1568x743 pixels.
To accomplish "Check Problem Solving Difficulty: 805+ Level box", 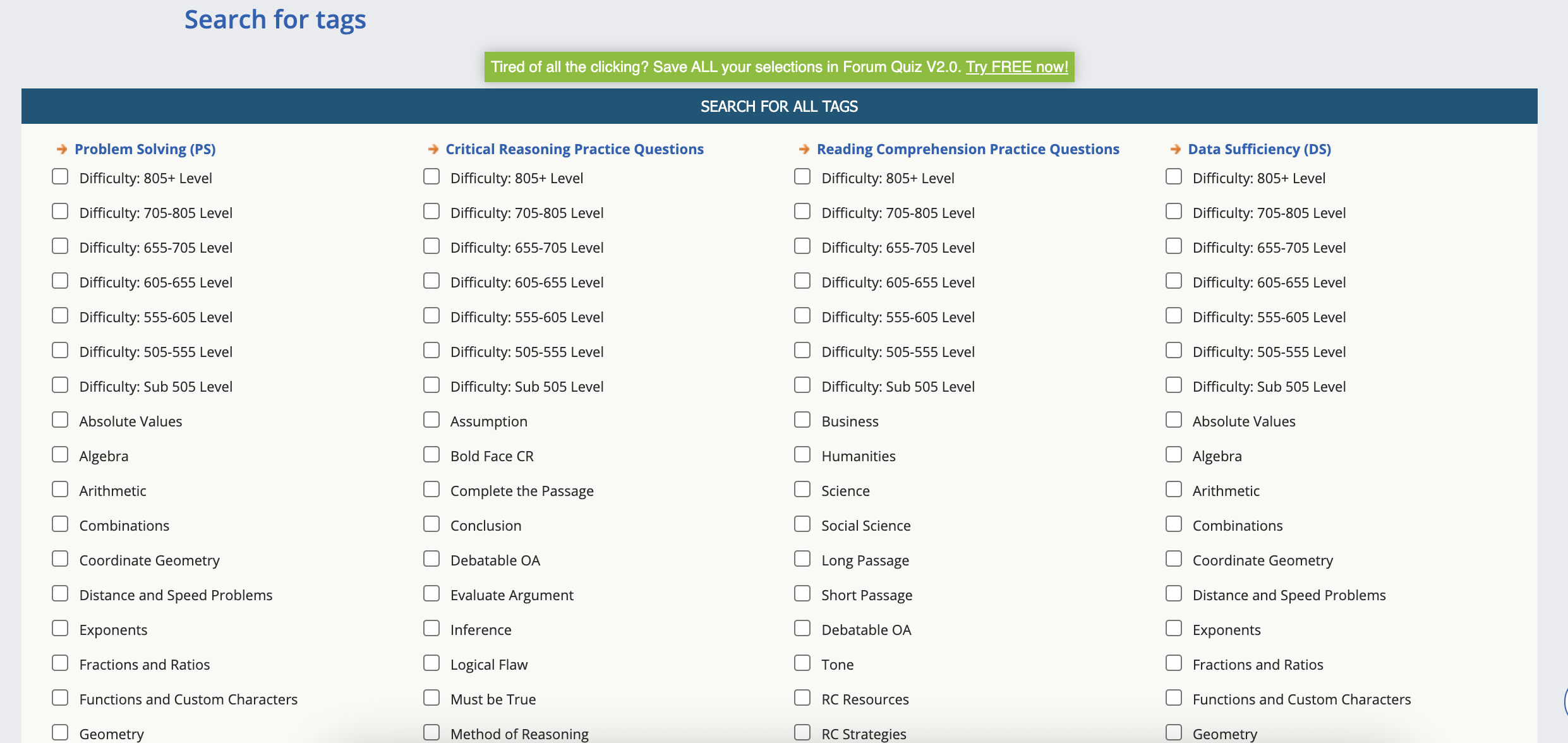I will [60, 177].
